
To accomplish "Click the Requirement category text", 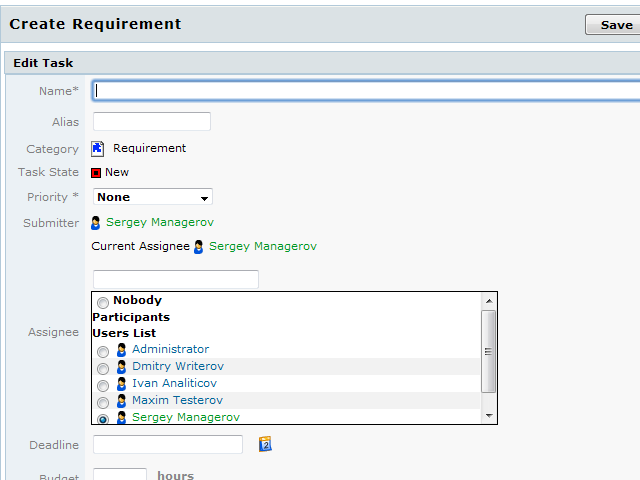I will (149, 148).
